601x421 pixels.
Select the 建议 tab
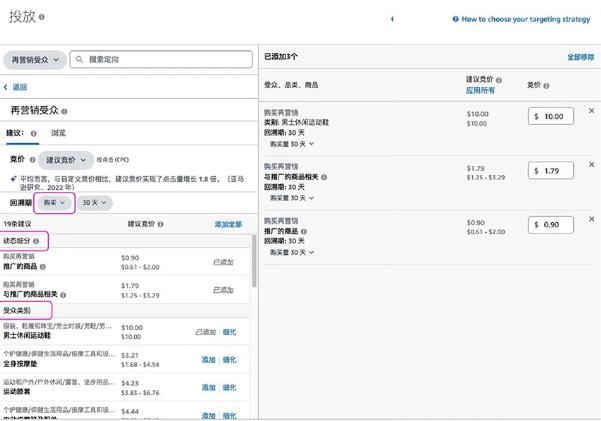coord(15,133)
